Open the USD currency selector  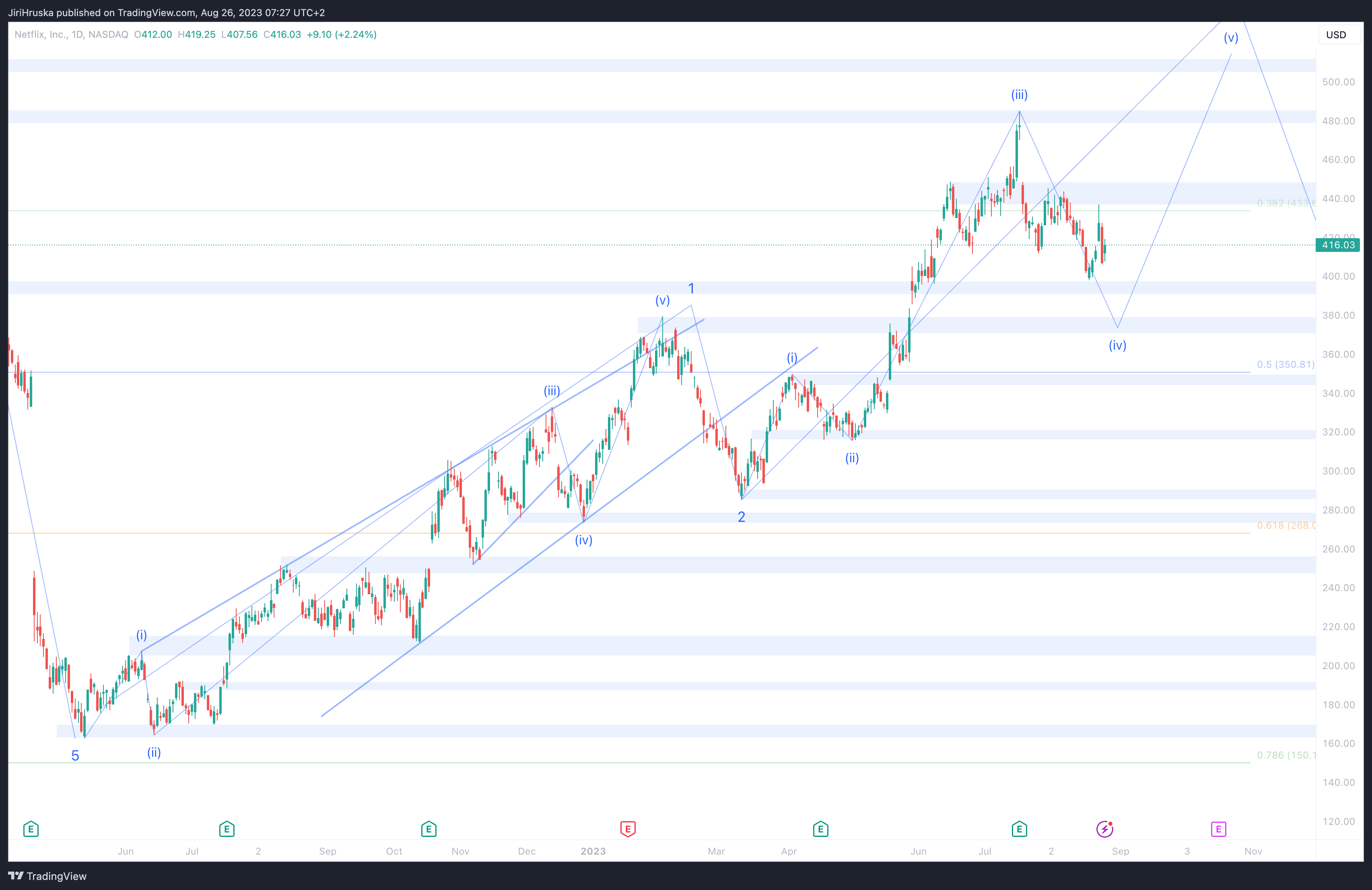[1339, 35]
